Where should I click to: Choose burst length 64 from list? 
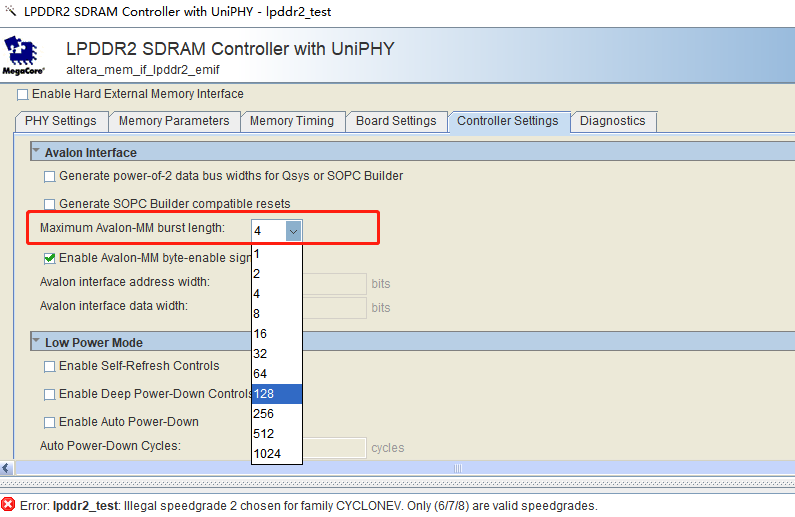pos(277,374)
